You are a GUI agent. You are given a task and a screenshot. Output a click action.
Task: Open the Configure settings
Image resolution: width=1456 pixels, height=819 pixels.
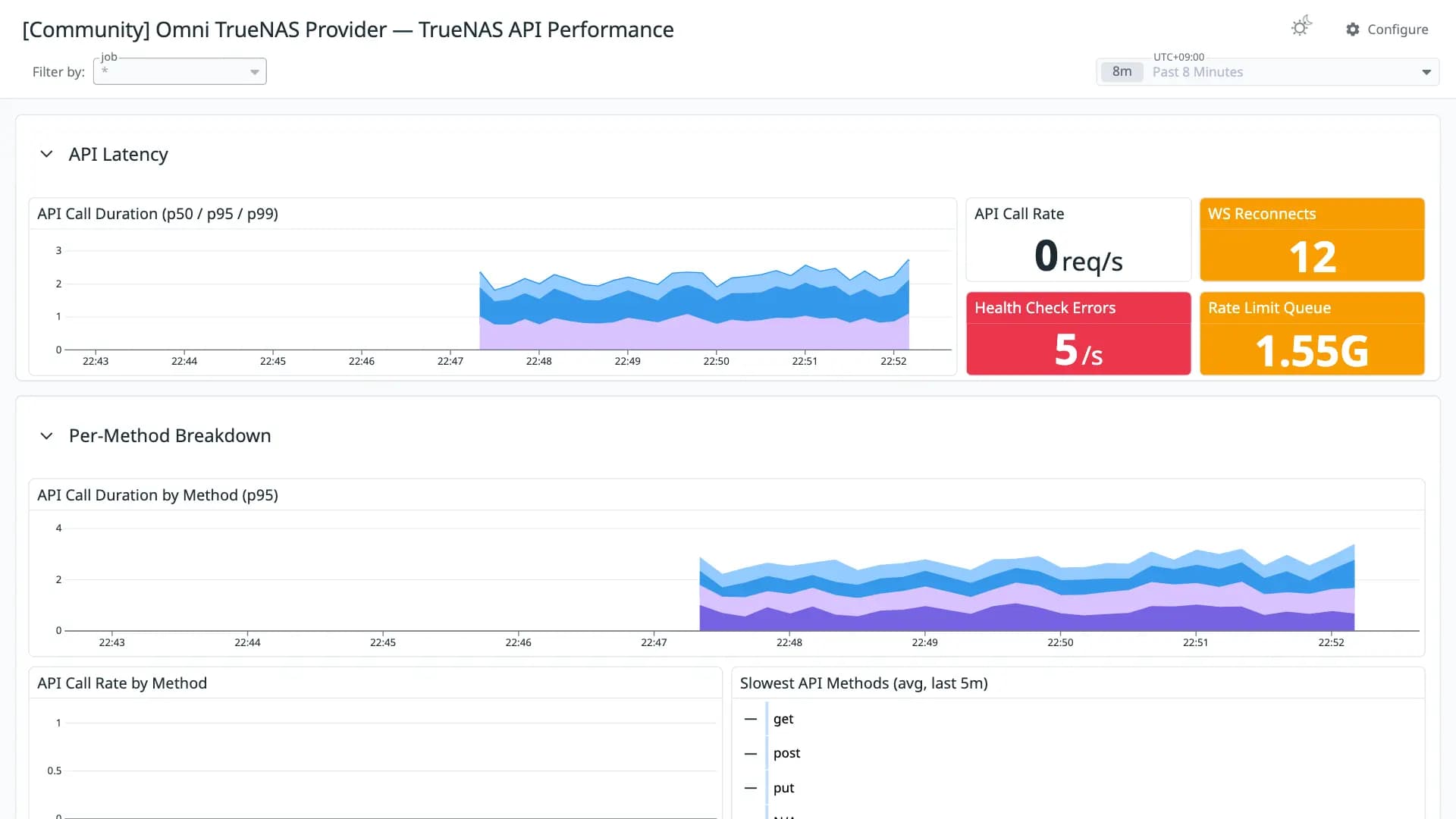(x=1387, y=30)
